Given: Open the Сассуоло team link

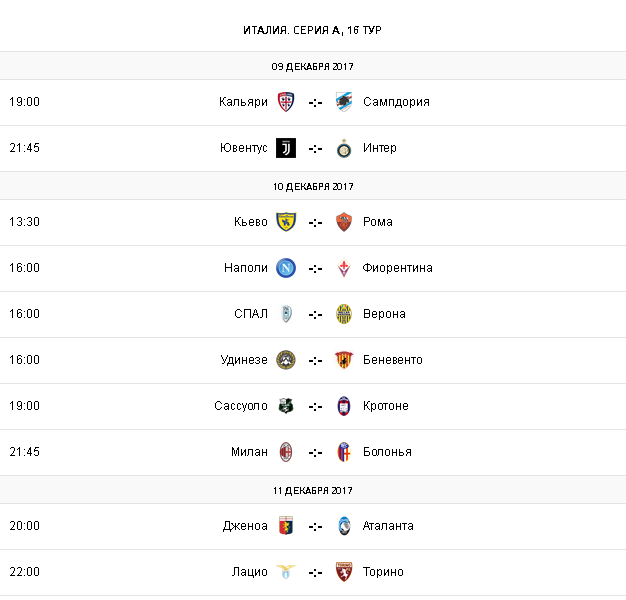Looking at the screenshot, I should pos(241,406).
